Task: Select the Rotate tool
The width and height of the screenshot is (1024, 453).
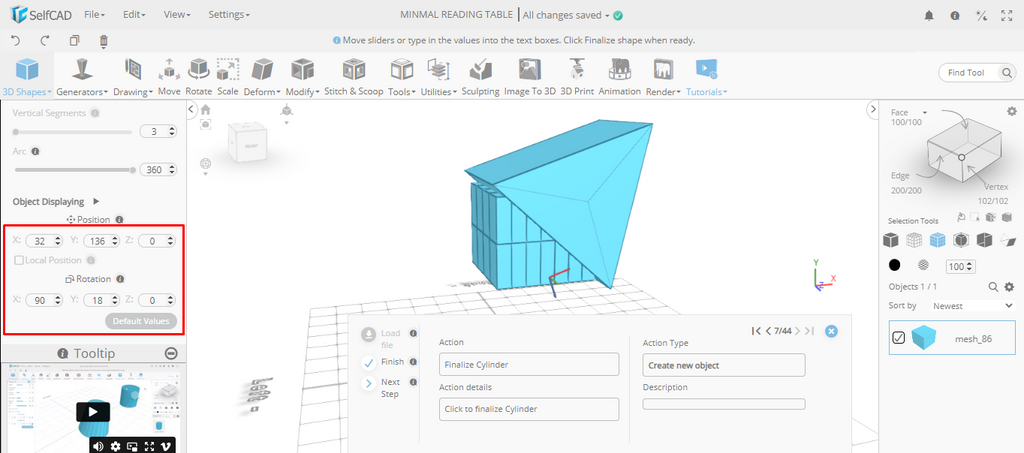Action: click(199, 75)
